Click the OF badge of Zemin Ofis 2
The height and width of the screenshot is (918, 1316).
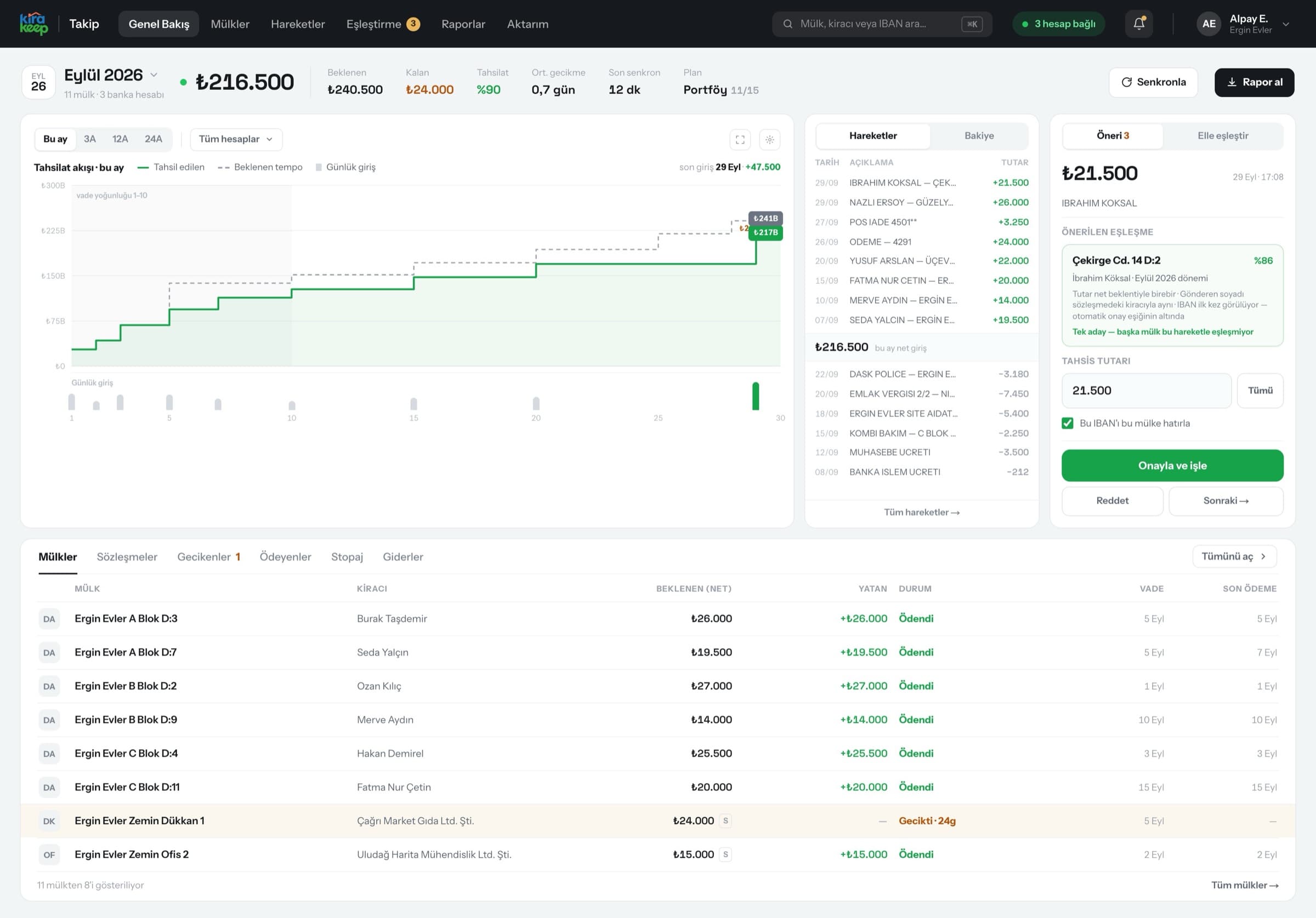click(x=49, y=854)
